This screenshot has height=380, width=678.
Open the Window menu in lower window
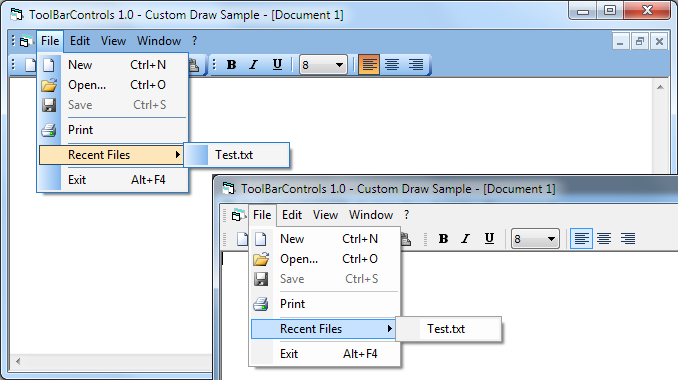pyautogui.click(x=371, y=215)
